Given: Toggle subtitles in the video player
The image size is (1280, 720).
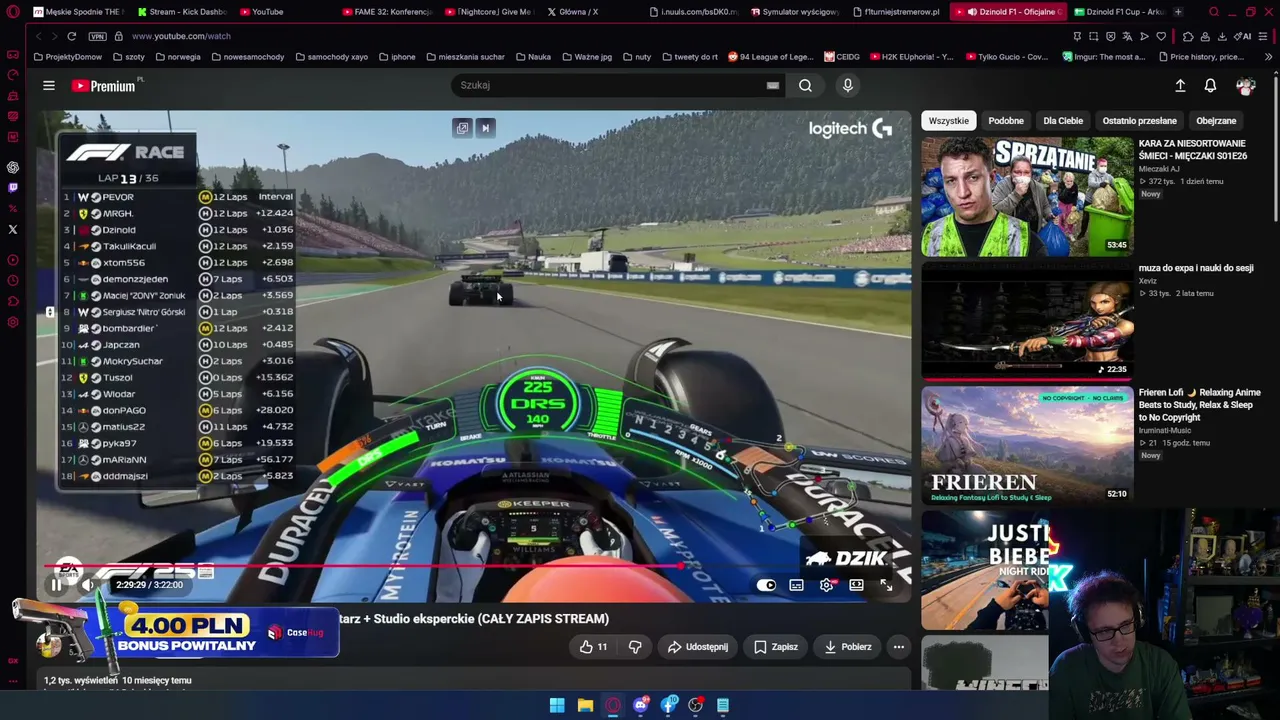Looking at the screenshot, I should [796, 585].
